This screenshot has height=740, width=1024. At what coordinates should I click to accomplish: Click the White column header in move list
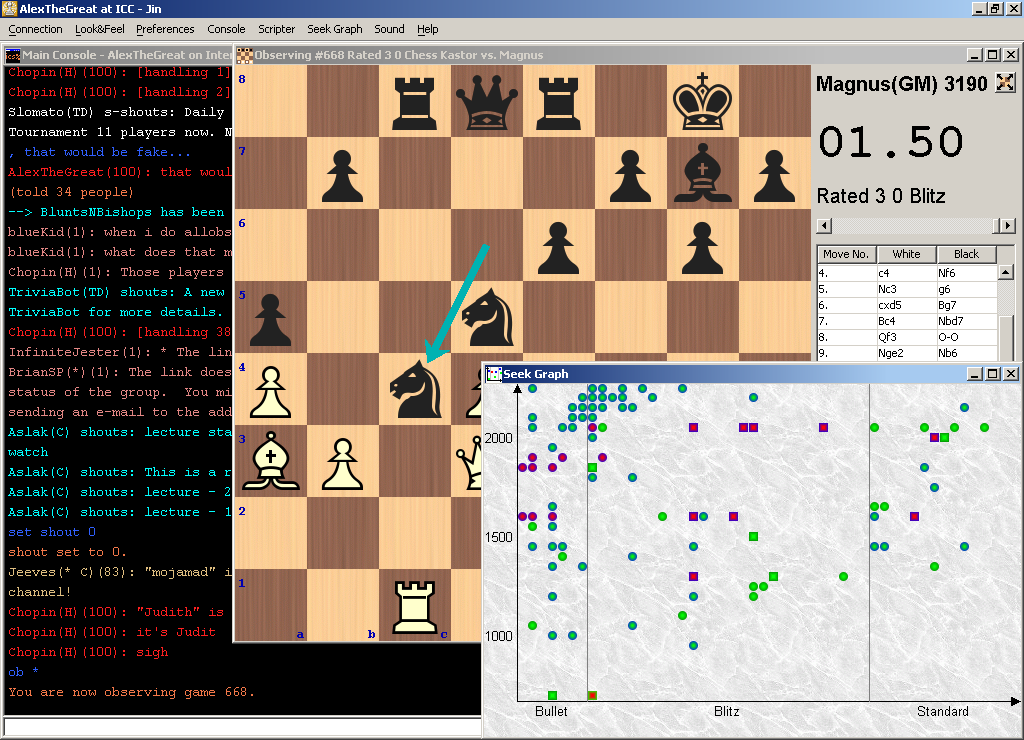pos(906,254)
